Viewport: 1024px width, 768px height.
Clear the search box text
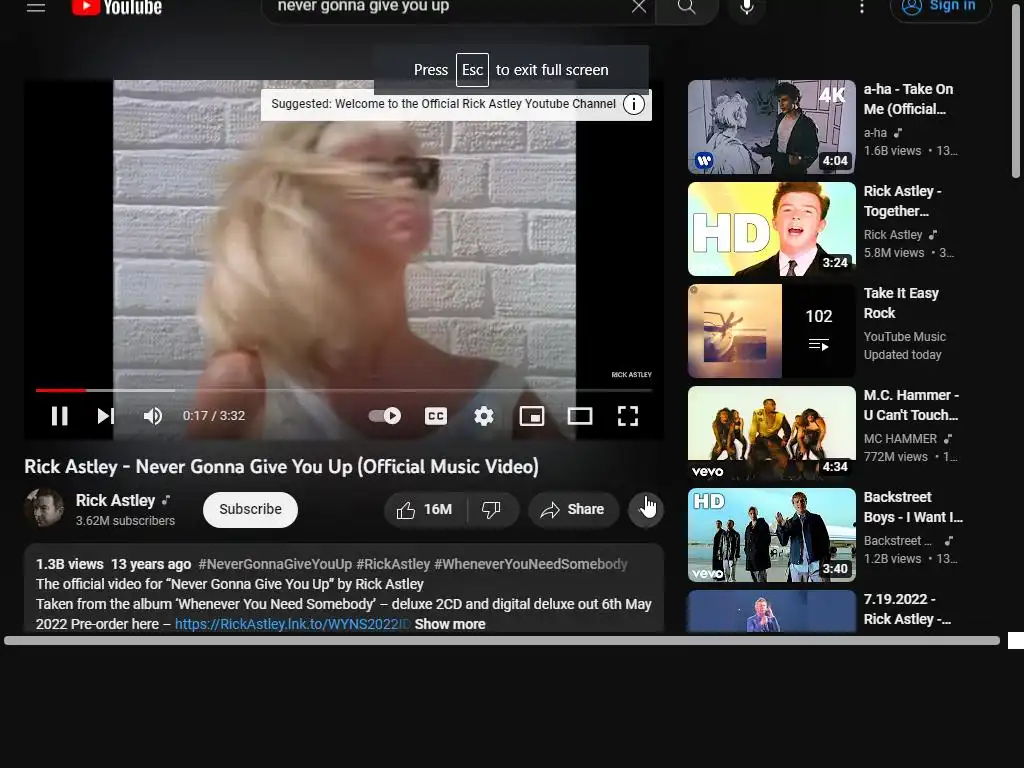pos(639,7)
